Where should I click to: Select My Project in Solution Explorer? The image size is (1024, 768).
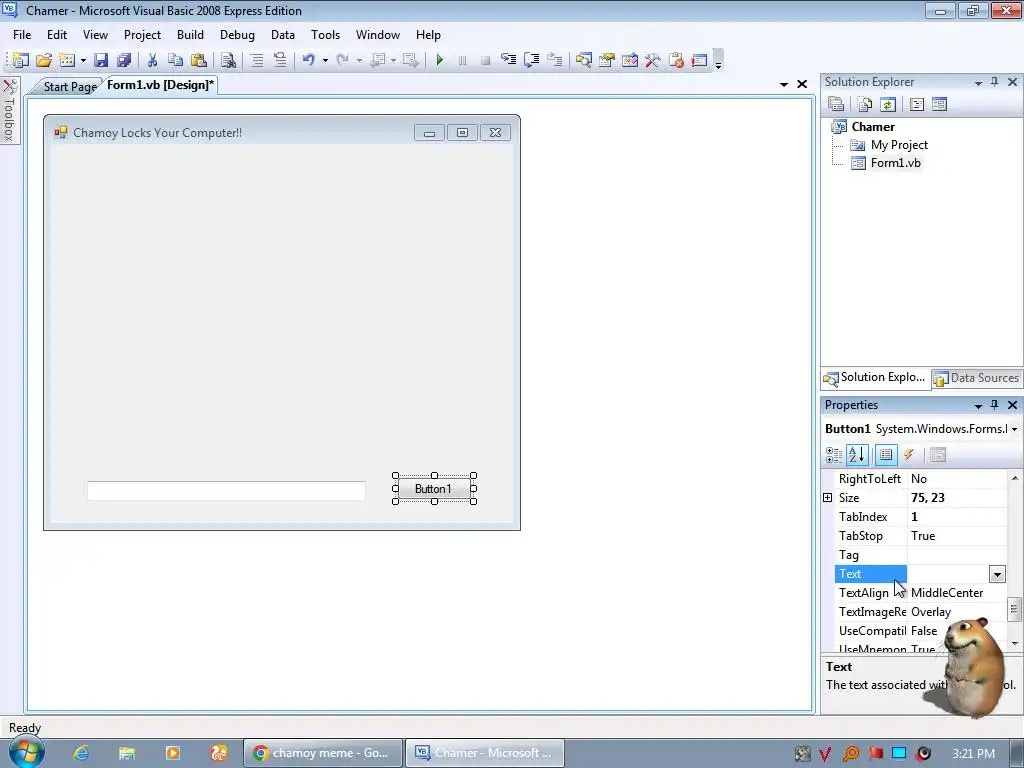click(899, 145)
